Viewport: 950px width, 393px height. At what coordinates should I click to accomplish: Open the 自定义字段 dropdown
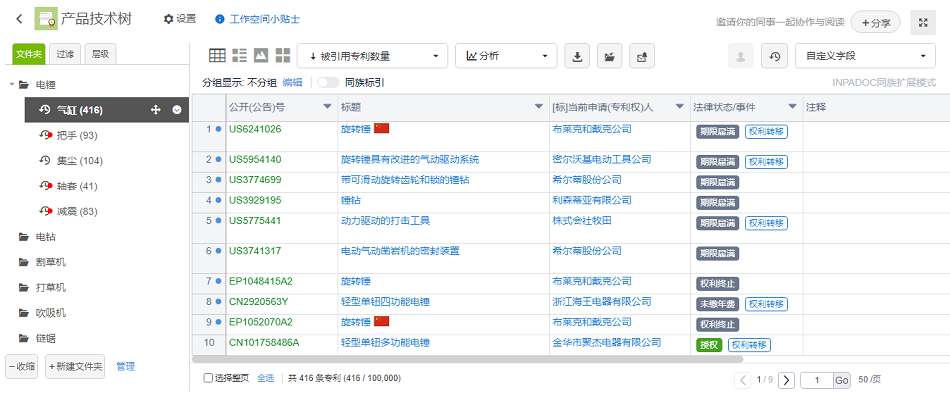pyautogui.click(x=865, y=56)
